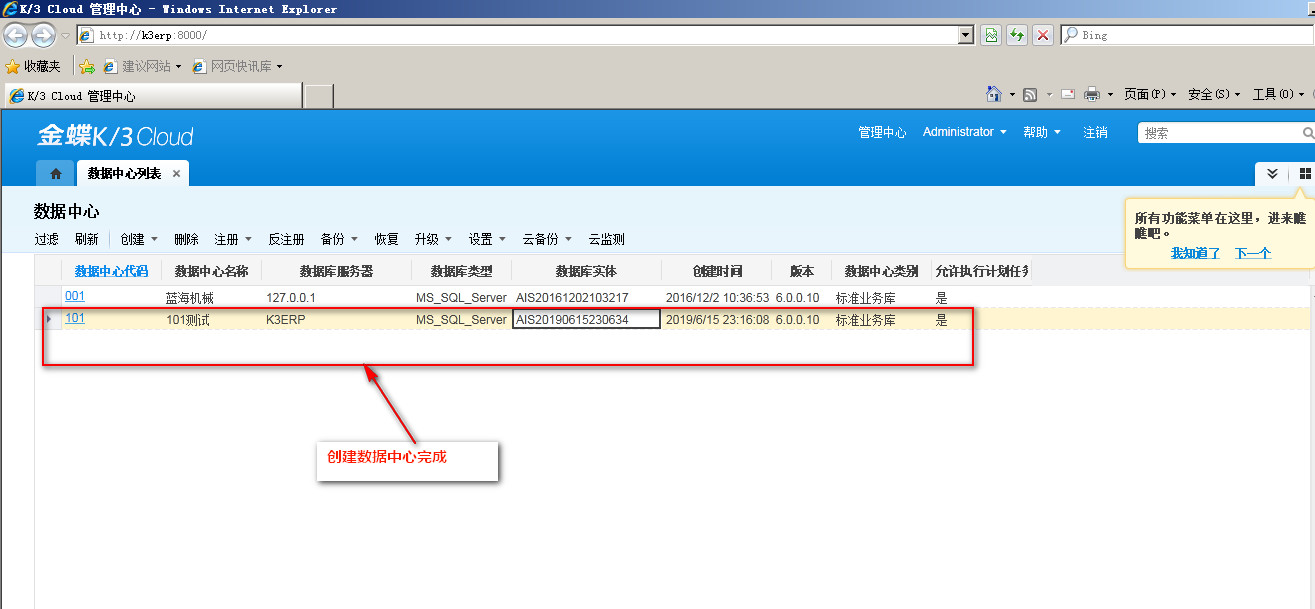Click the IE forward arrow button
The height and width of the screenshot is (609, 1315).
[x=44, y=36]
